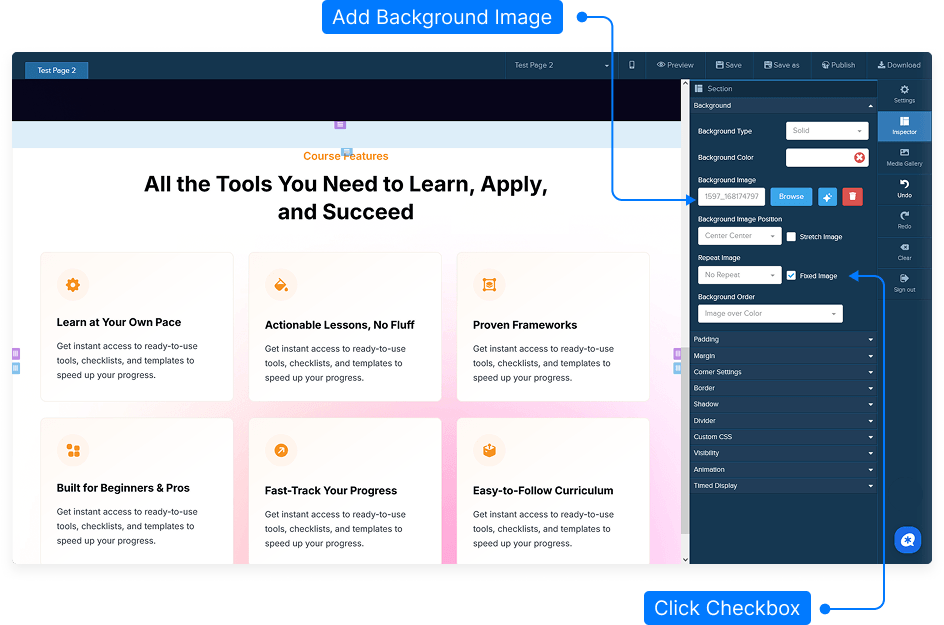The width and height of the screenshot is (944, 625).
Task: Expand the Padding section
Action: pos(782,340)
